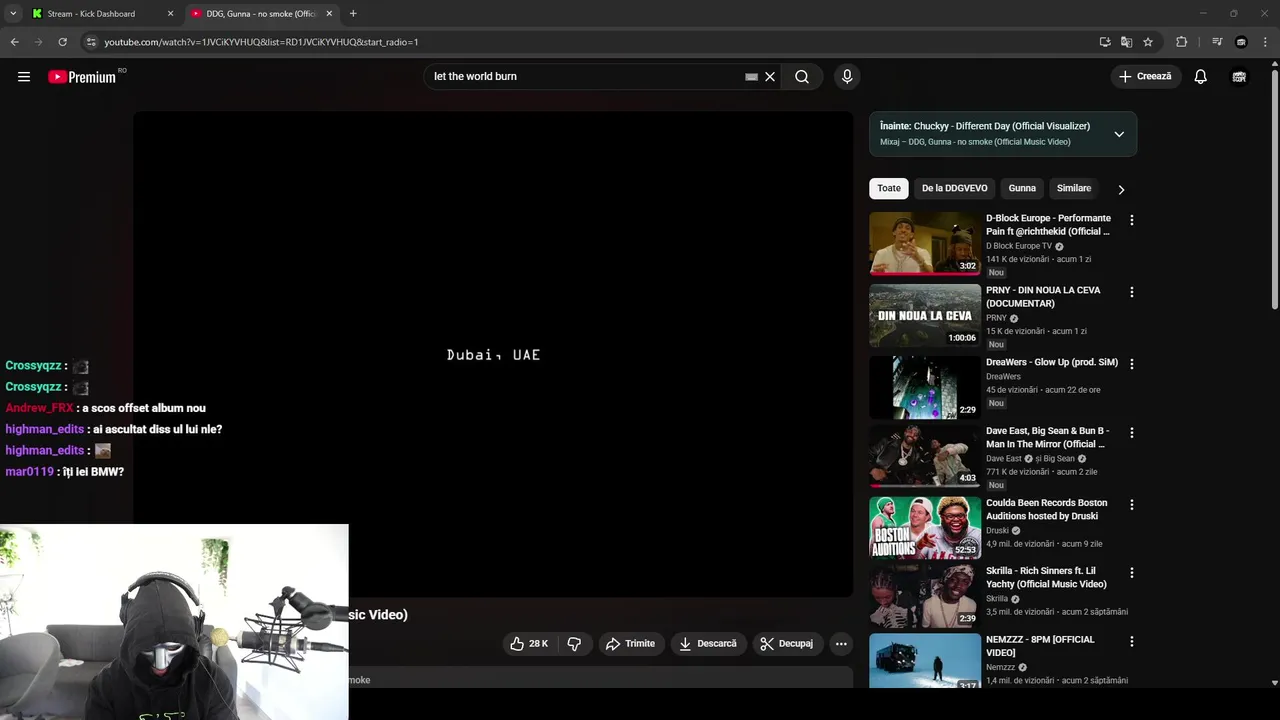Open the Boston Auditions thumbnail
The height and width of the screenshot is (720, 1280).
coord(925,527)
